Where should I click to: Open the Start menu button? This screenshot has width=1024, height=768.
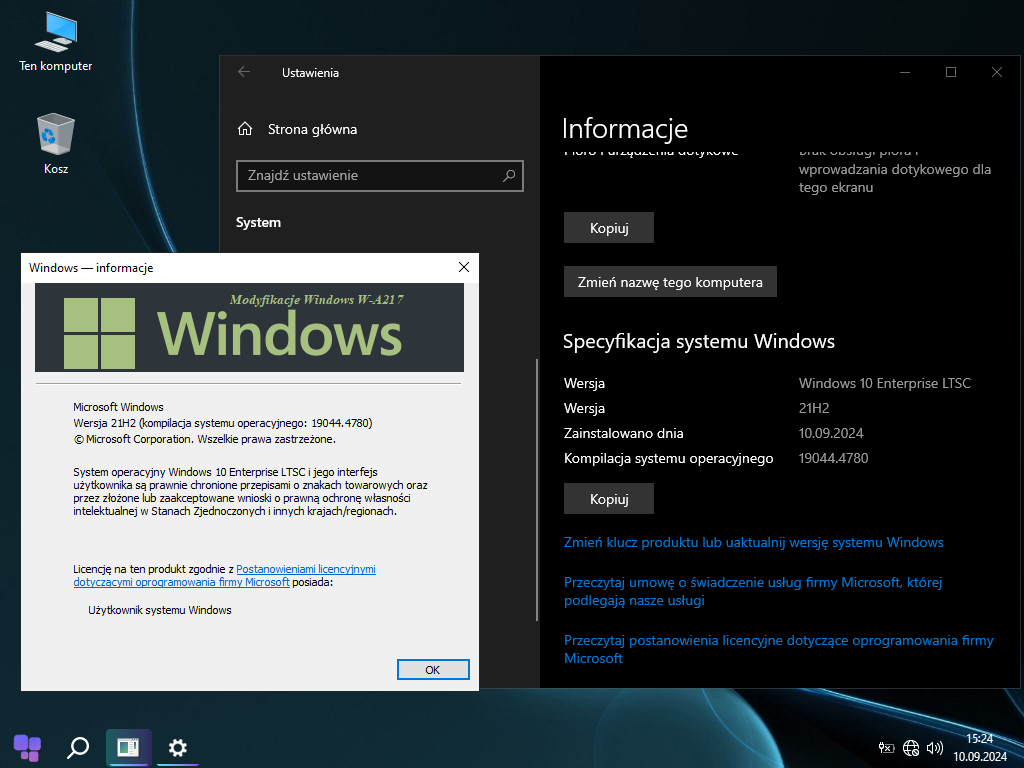27,747
